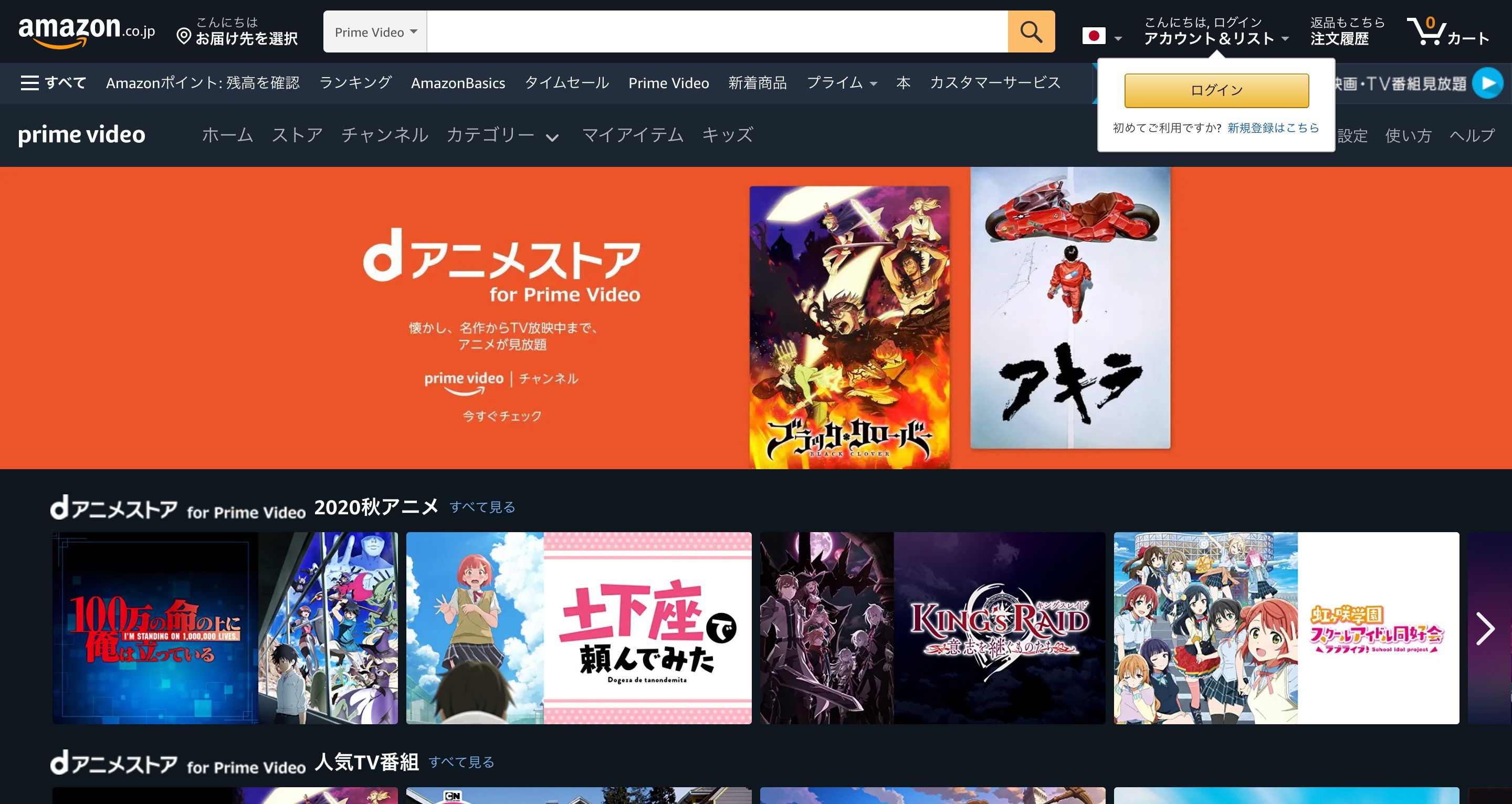Open Amazonポイント: 残高を確認 link

pyautogui.click(x=203, y=83)
